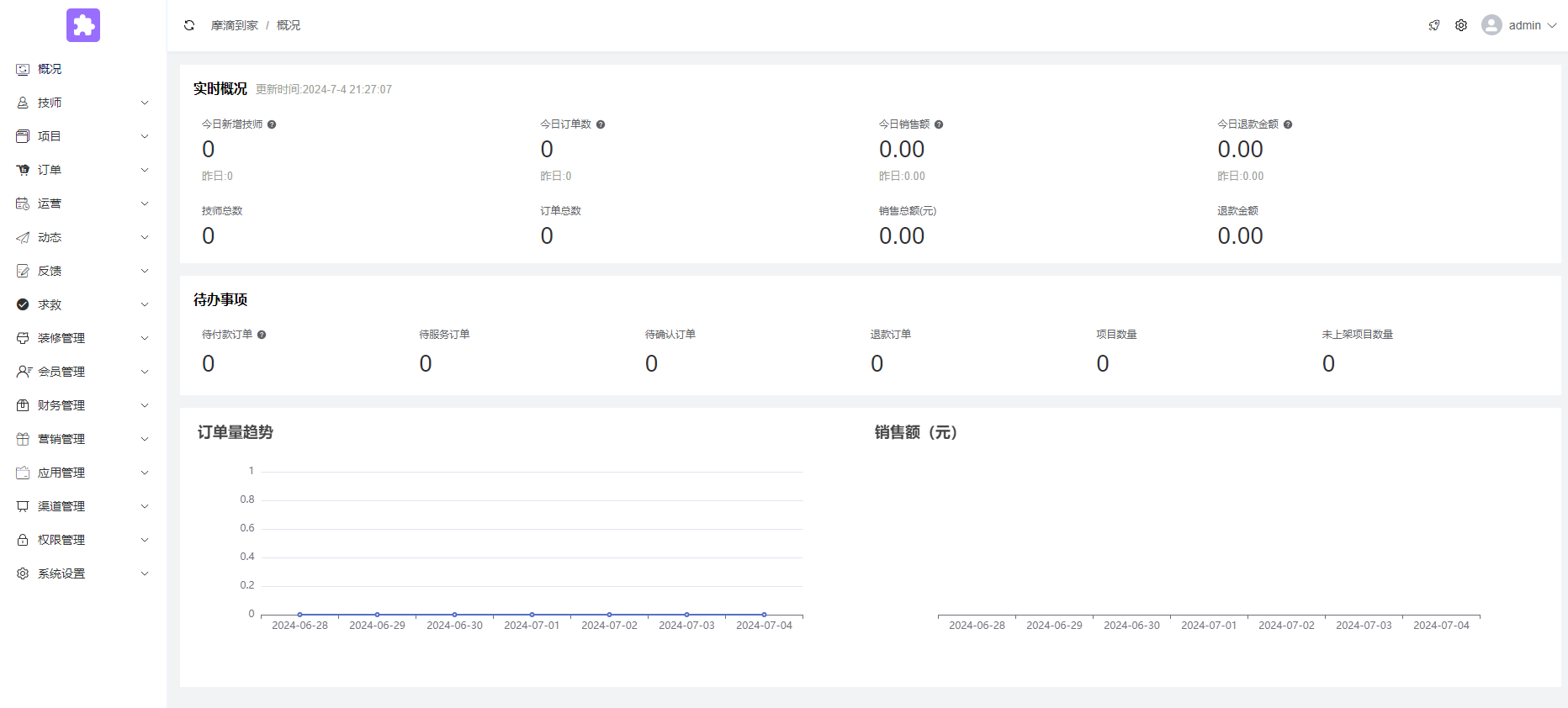Click the refresh icon beside the breadcrumb
The height and width of the screenshot is (708, 1568).
coord(189,25)
